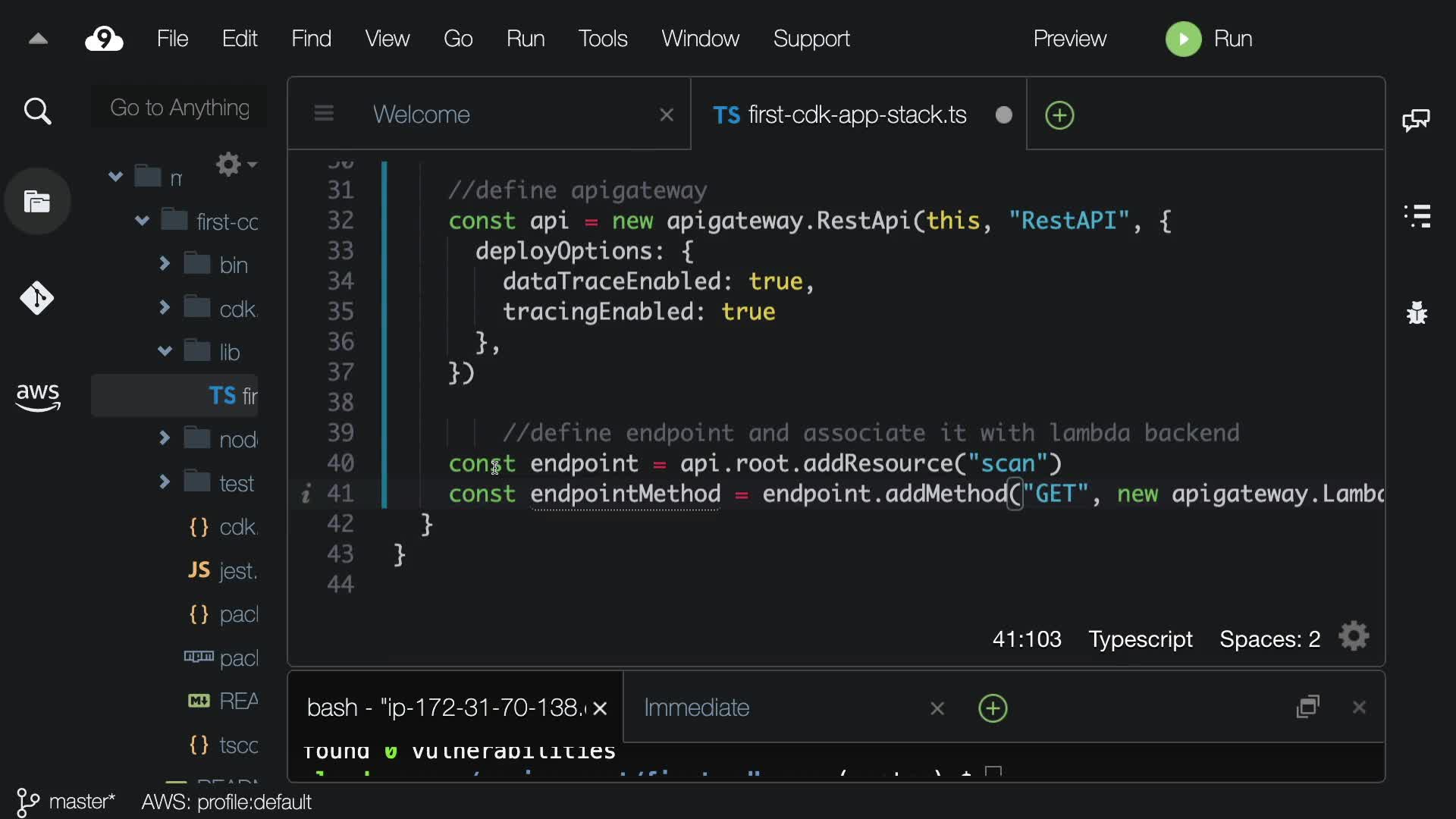This screenshot has width=1456, height=819.
Task: Switch to the Welcome tab
Action: tap(422, 115)
